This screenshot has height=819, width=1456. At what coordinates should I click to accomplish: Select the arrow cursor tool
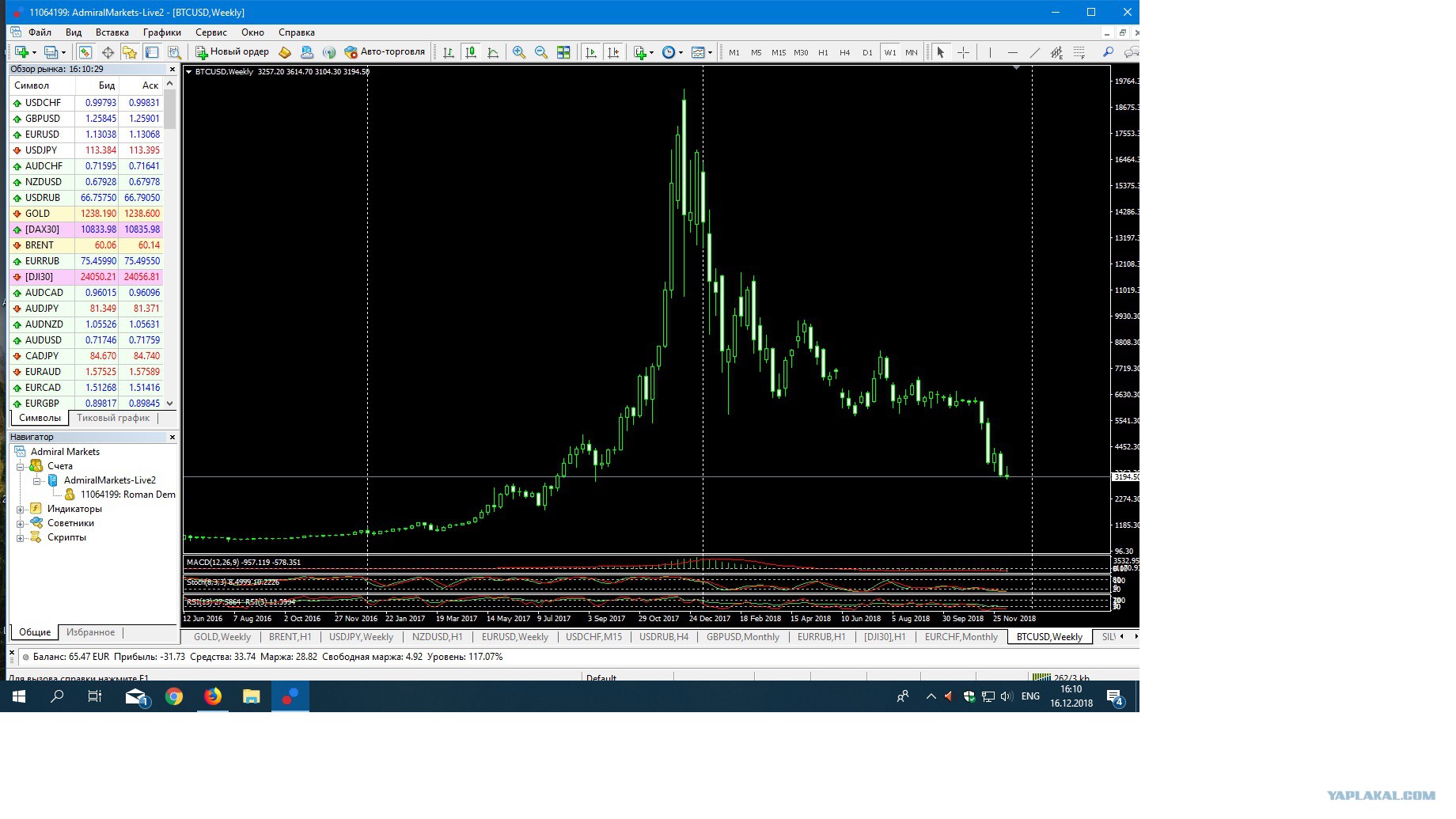click(x=941, y=52)
